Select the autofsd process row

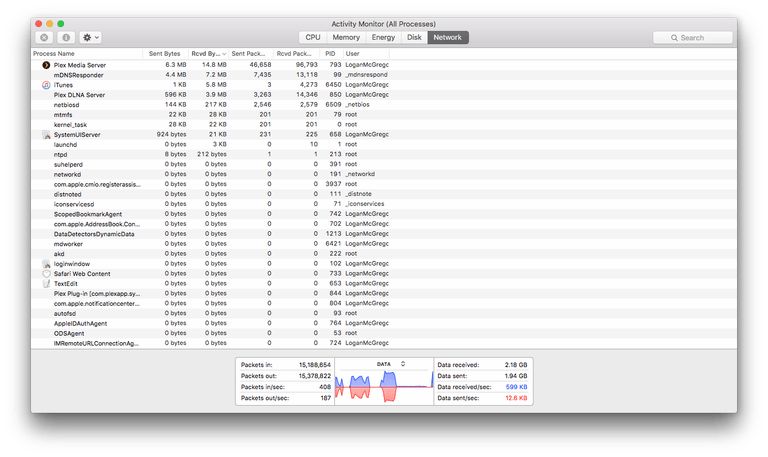(x=384, y=313)
